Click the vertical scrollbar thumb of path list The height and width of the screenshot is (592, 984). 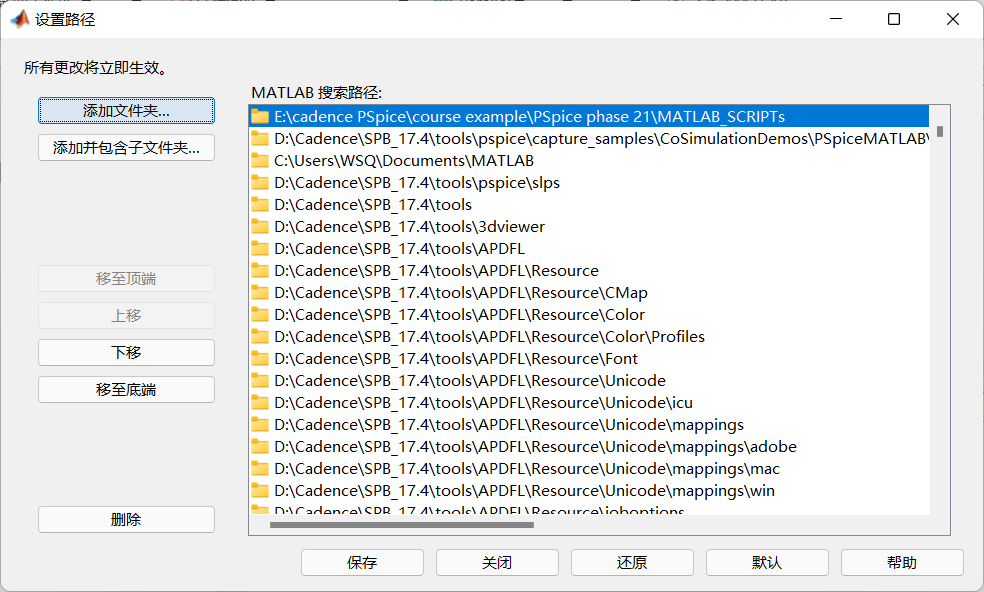coord(939,131)
